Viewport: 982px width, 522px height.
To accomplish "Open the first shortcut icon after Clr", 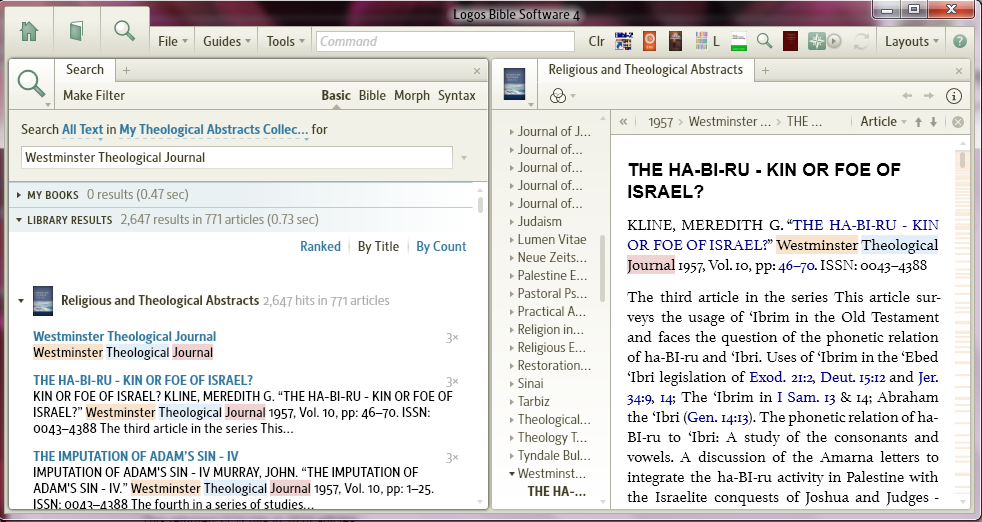I will [x=624, y=41].
